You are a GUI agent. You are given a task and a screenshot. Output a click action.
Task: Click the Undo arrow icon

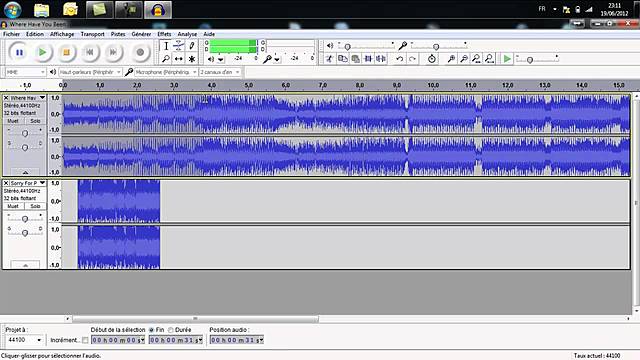pos(400,59)
